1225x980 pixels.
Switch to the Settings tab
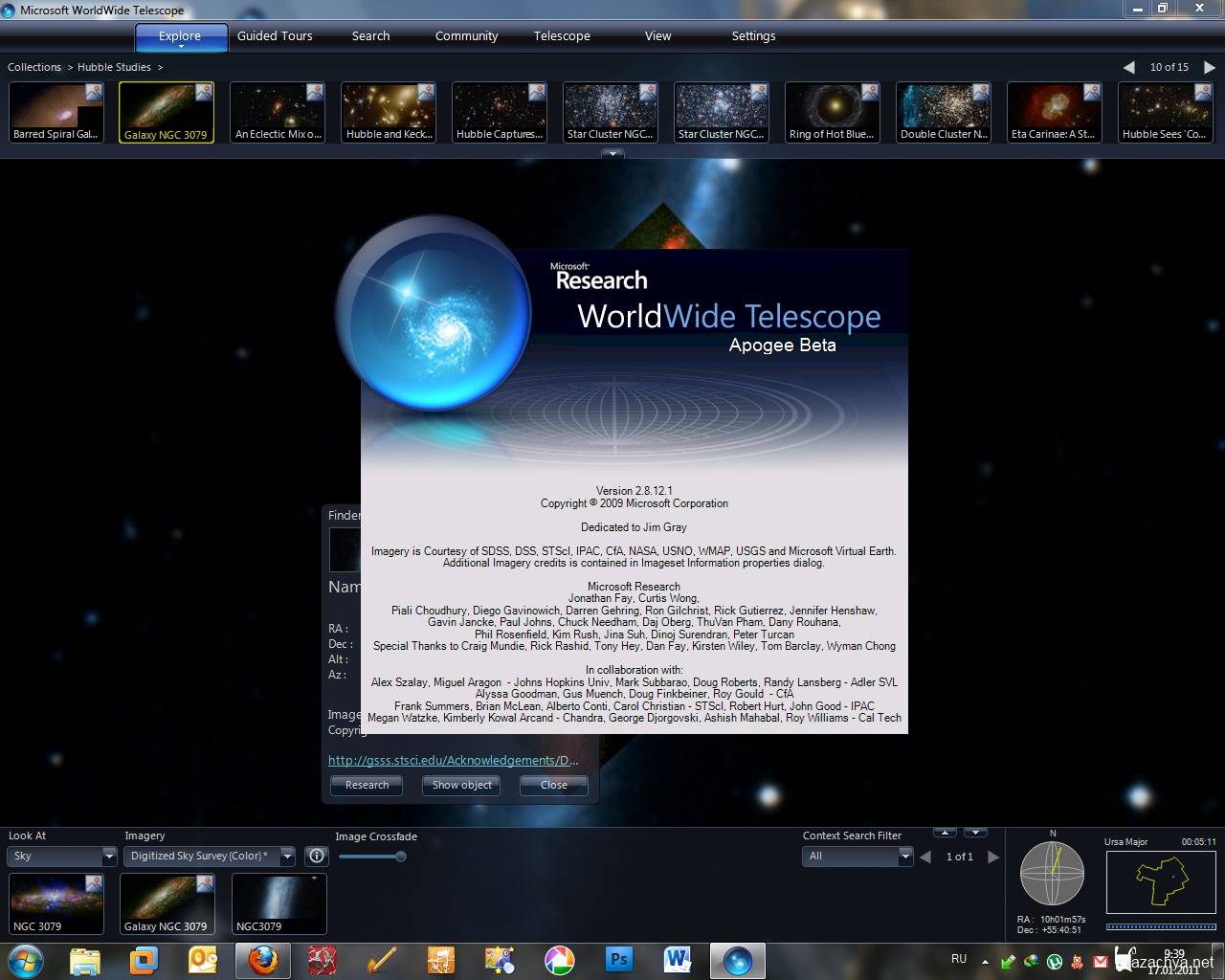coord(753,36)
